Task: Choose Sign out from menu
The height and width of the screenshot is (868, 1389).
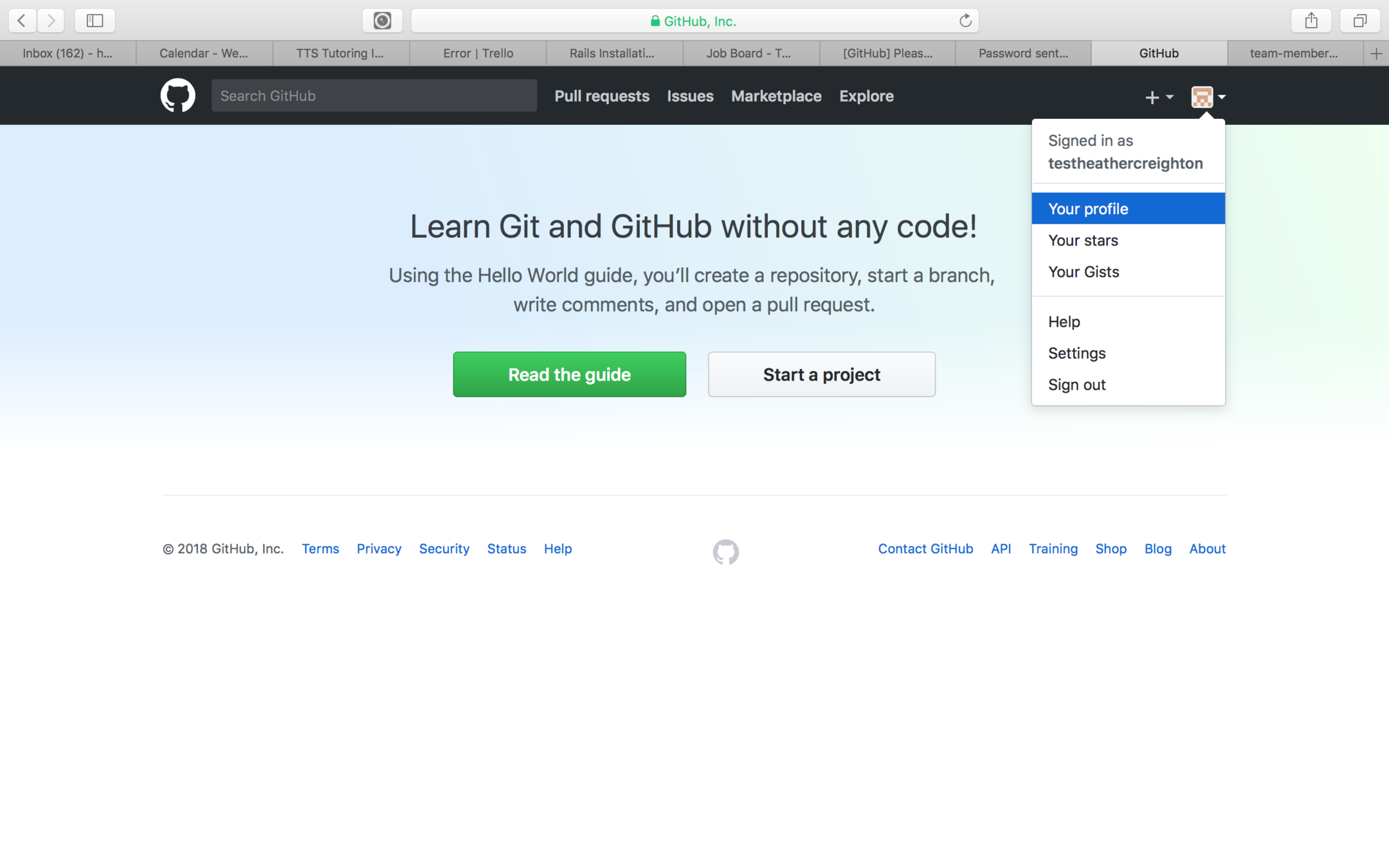Action: tap(1076, 384)
